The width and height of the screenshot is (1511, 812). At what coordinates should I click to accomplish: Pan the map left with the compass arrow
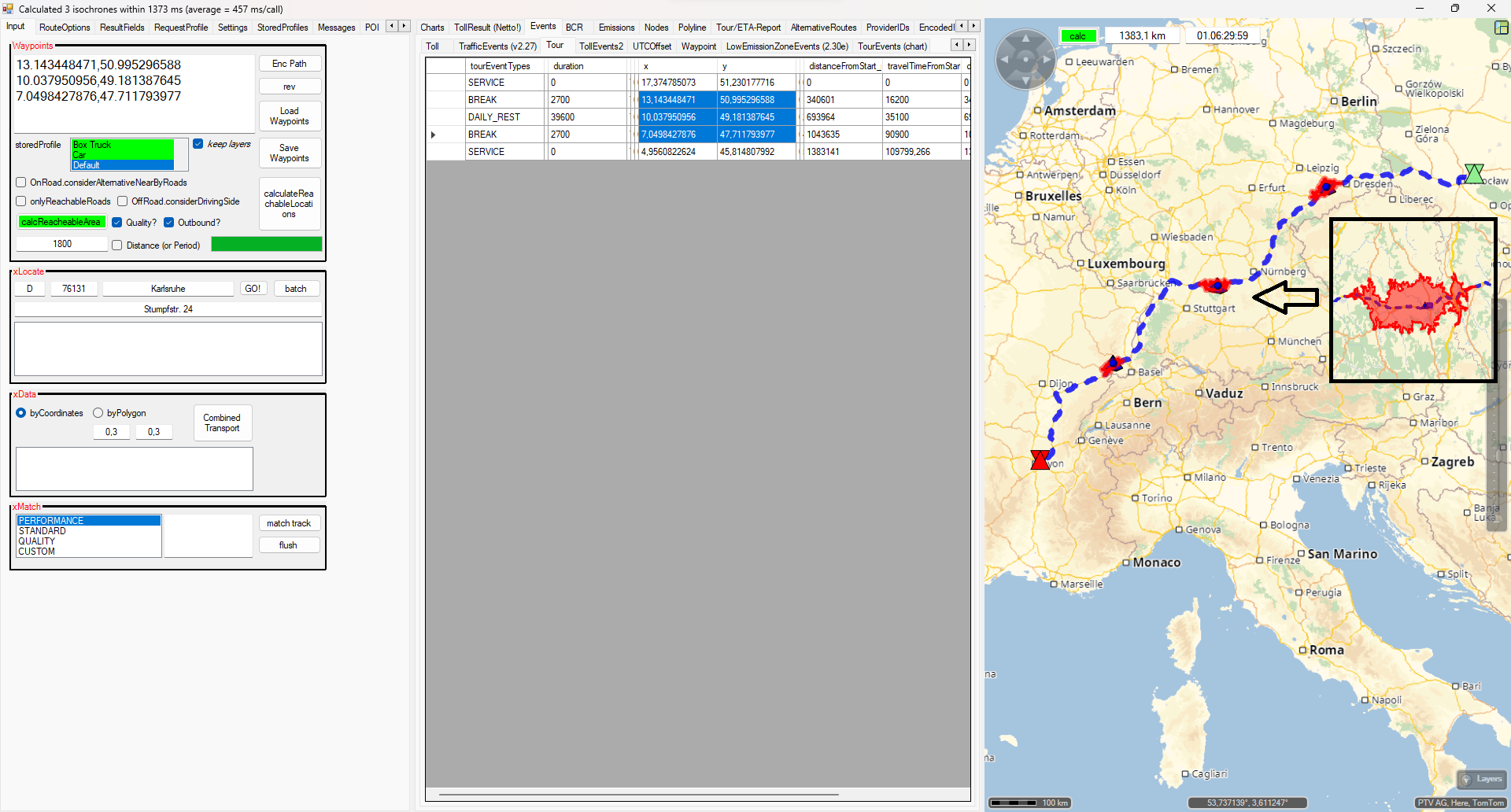coord(1005,59)
